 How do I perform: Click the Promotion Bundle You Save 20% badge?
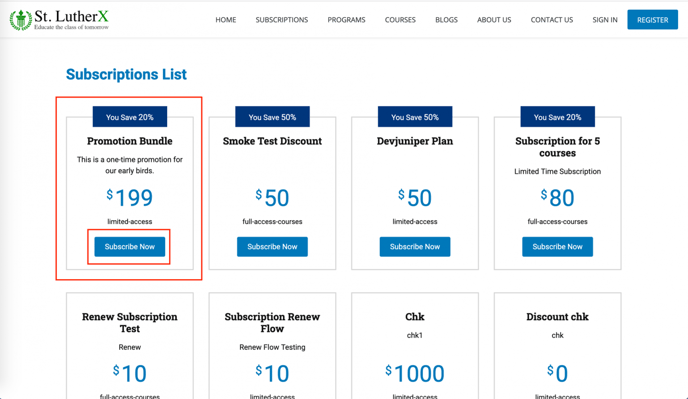pos(130,117)
